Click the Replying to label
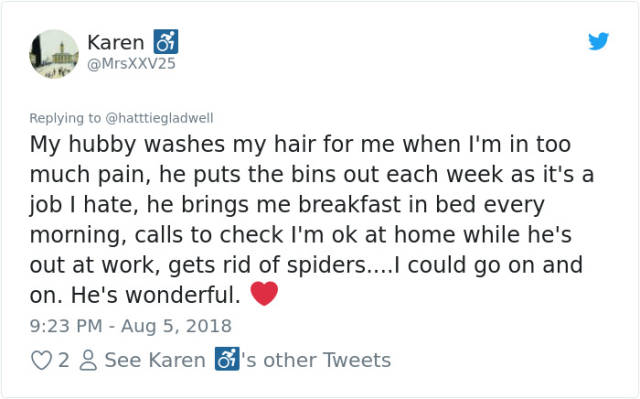The height and width of the screenshot is (399, 640). coord(65,118)
